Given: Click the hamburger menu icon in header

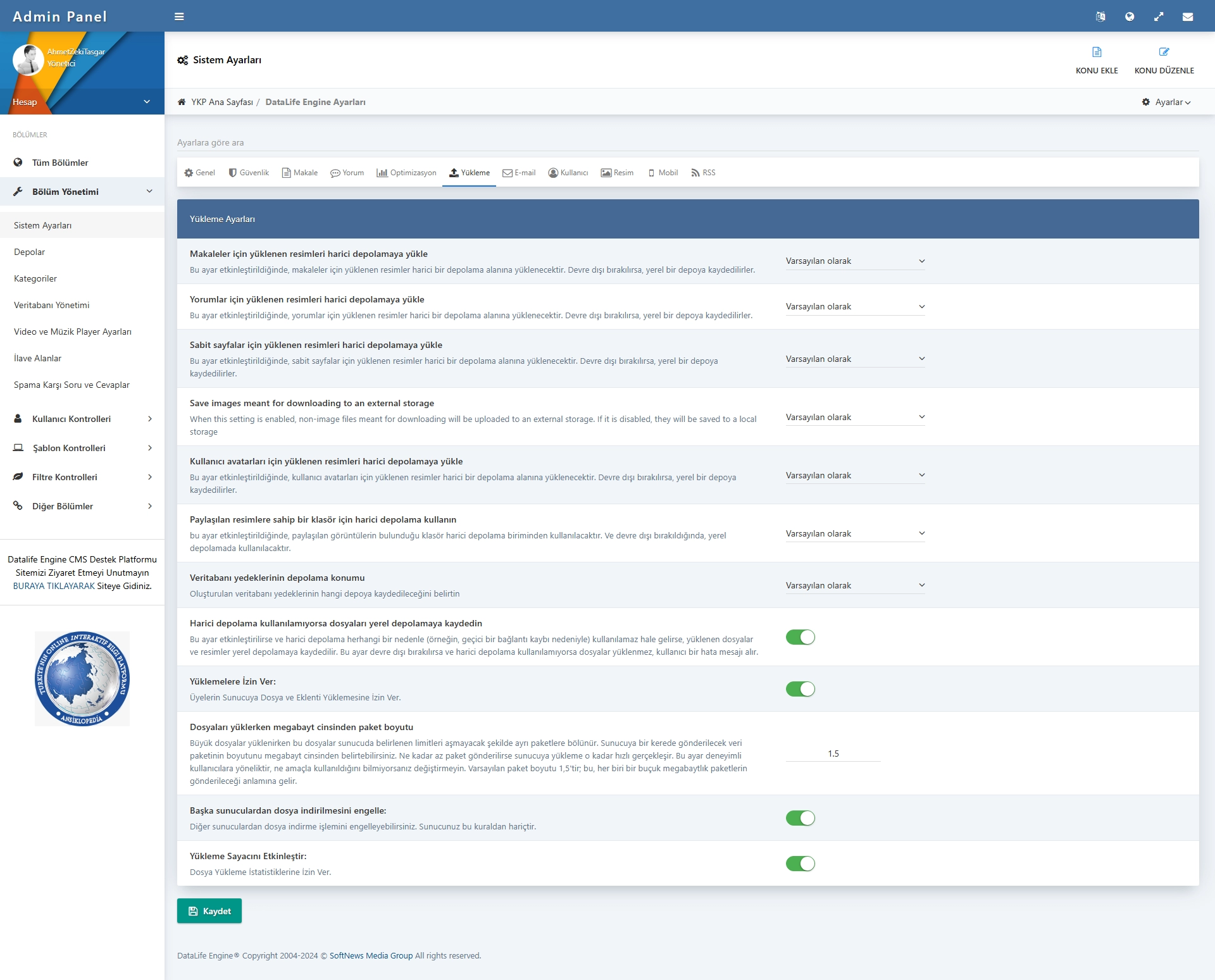Looking at the screenshot, I should tap(179, 16).
